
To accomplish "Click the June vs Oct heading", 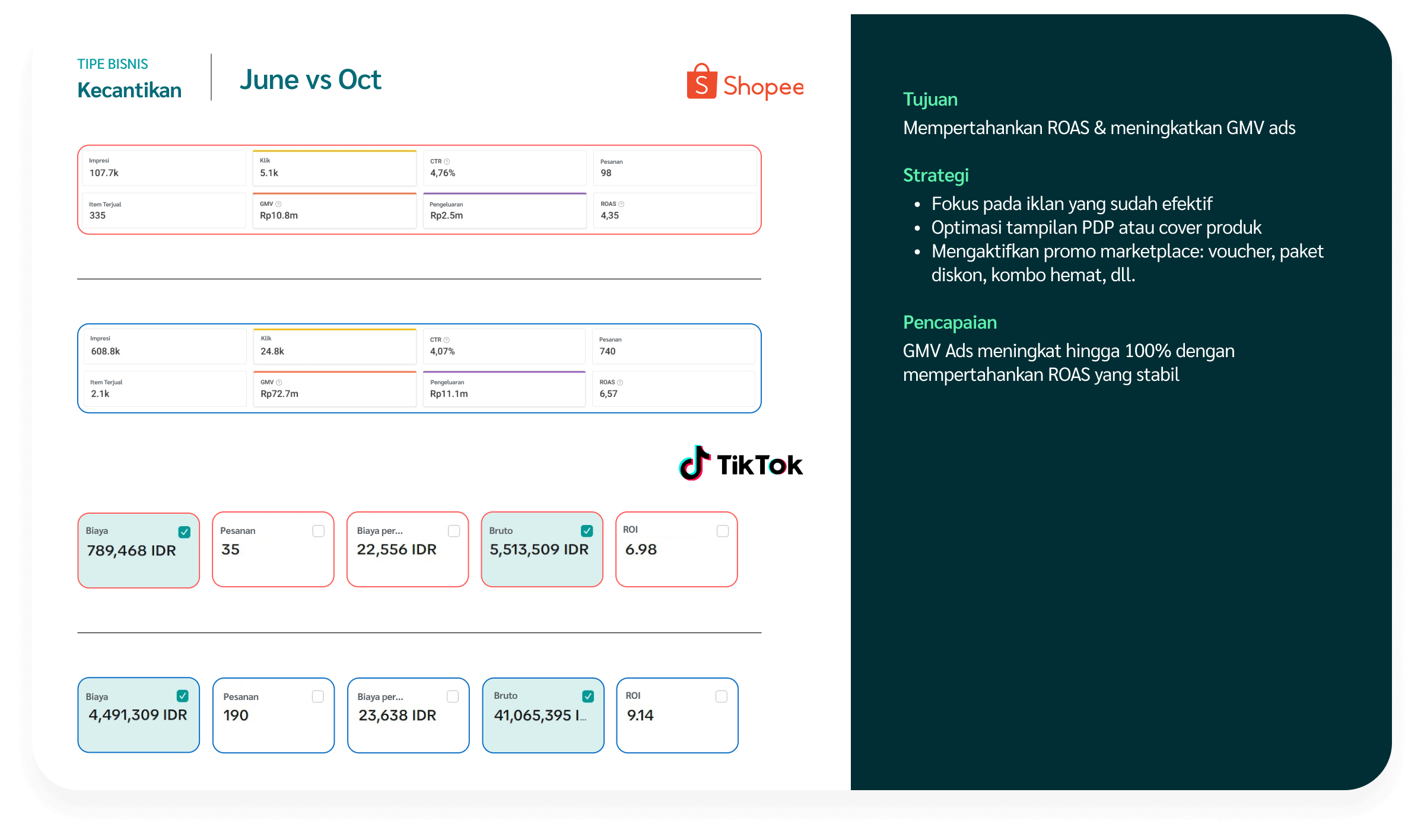I will (310, 80).
